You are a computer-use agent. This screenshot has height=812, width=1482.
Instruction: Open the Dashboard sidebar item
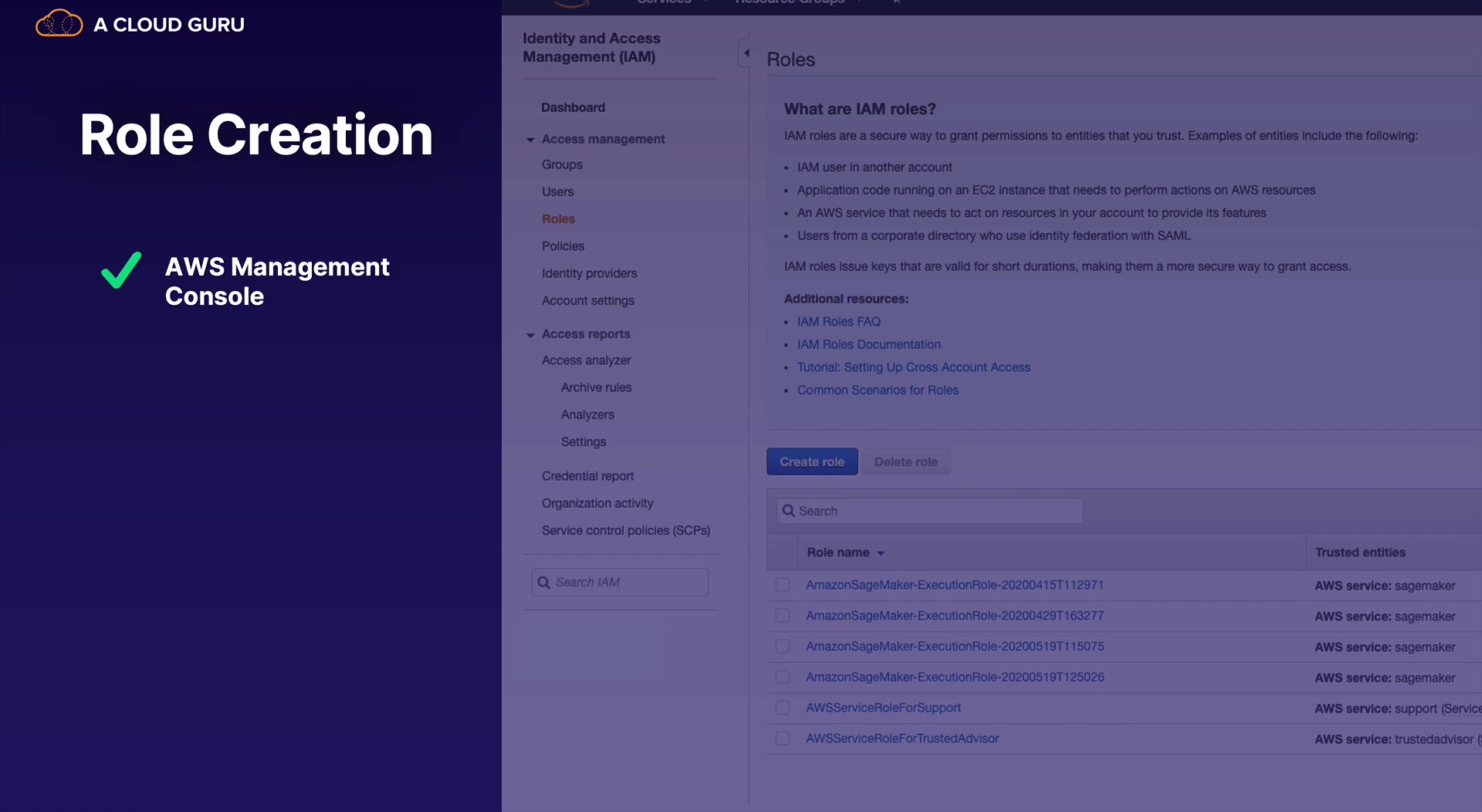click(573, 108)
